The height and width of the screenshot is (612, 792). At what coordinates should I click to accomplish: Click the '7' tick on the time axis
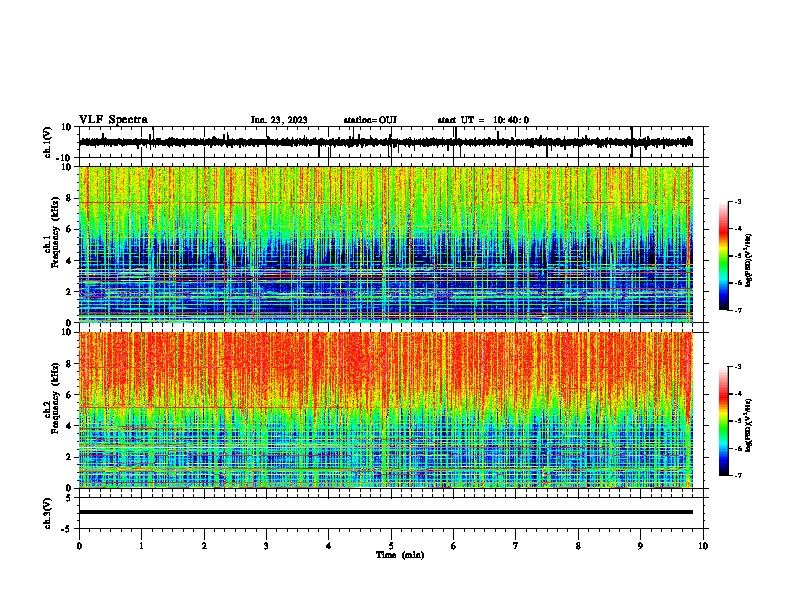(x=516, y=546)
